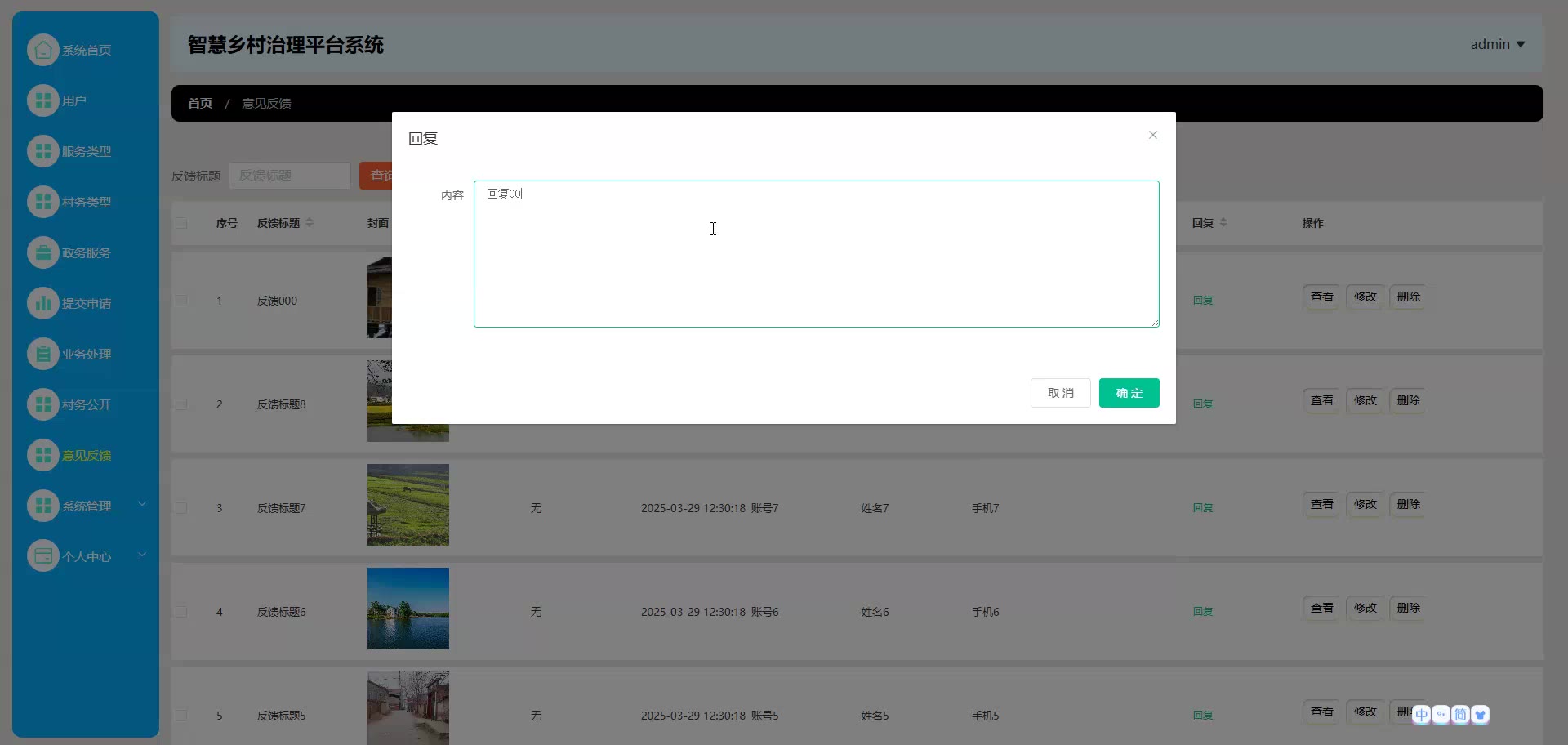Click the 取消 button
Screen dimensions: 1568x745
point(1060,393)
